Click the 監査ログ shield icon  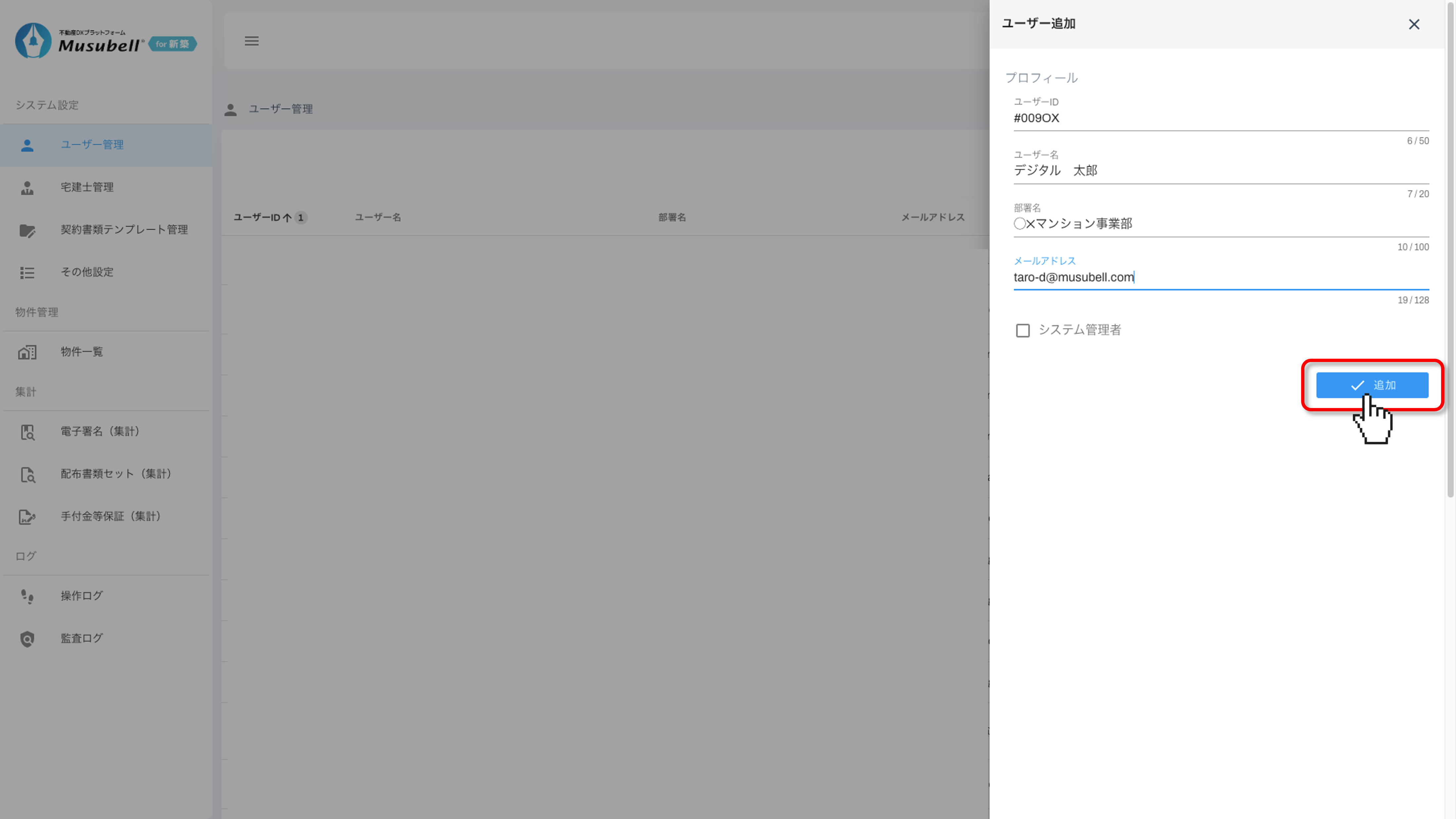click(27, 639)
